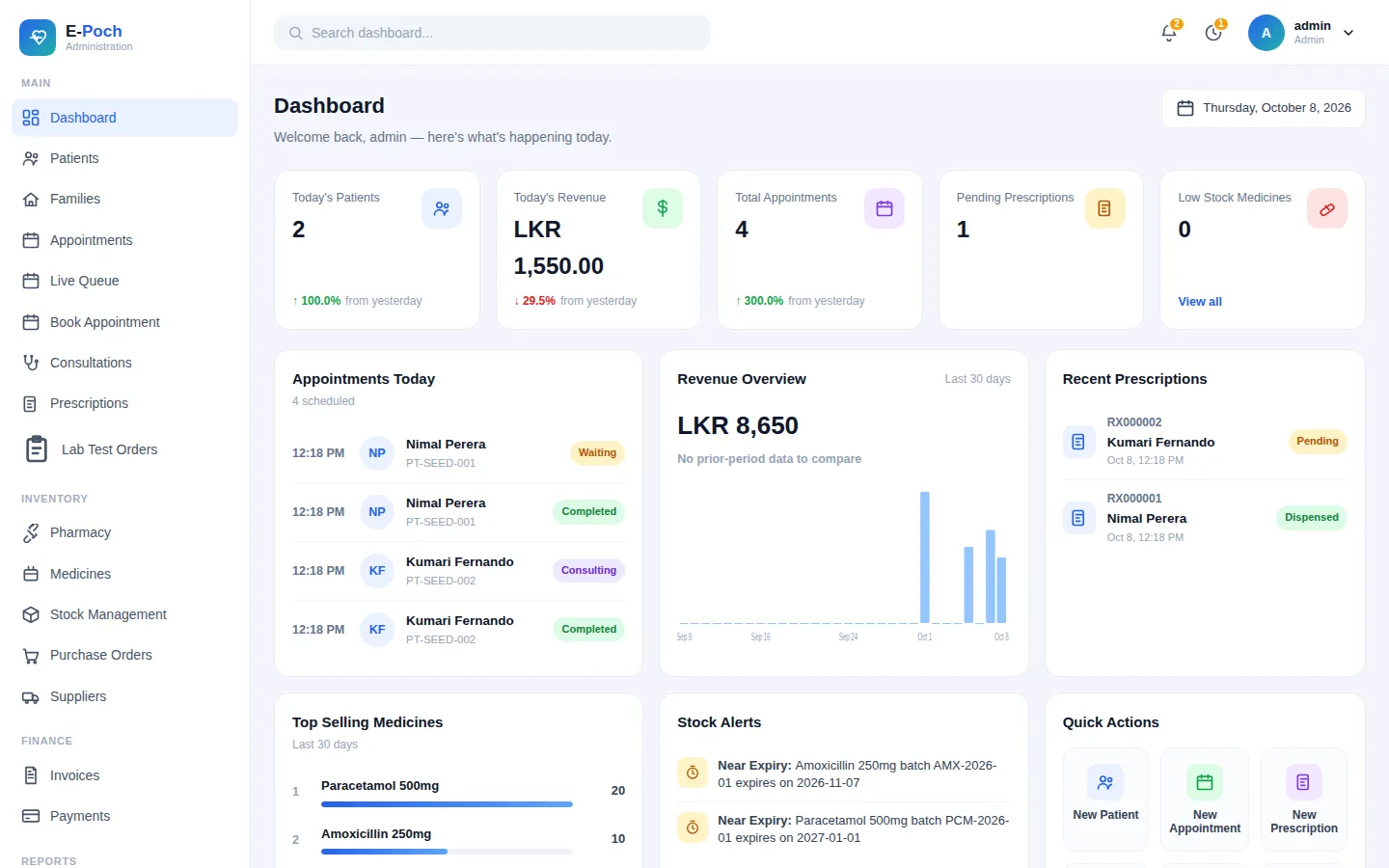Click the Amoxicillin near-expiry alert icon
This screenshot has height=868, width=1389.
693,773
